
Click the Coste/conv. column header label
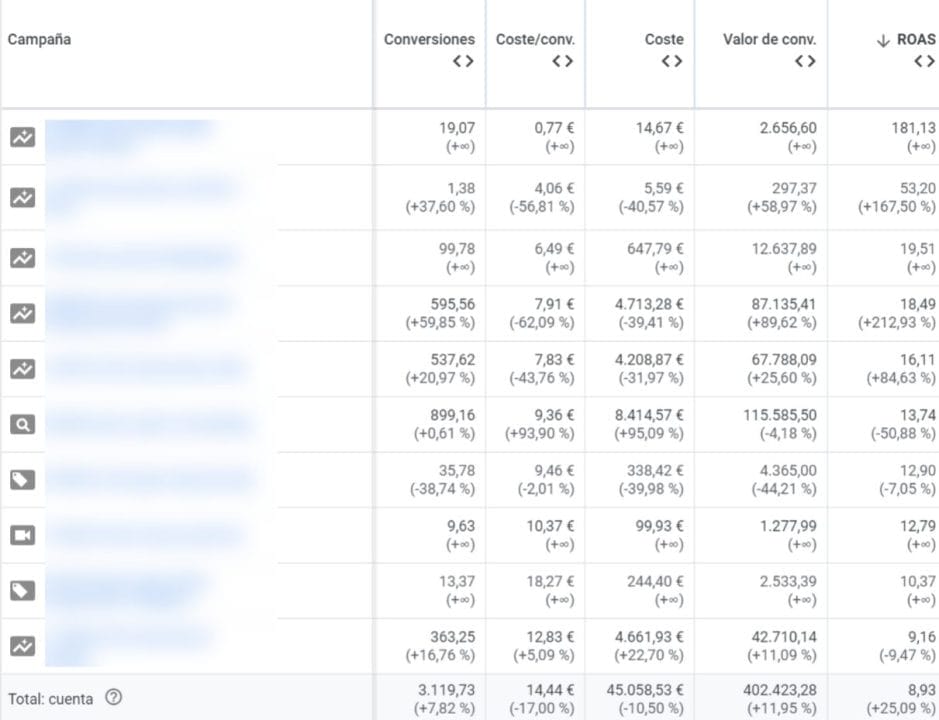pyautogui.click(x=535, y=40)
